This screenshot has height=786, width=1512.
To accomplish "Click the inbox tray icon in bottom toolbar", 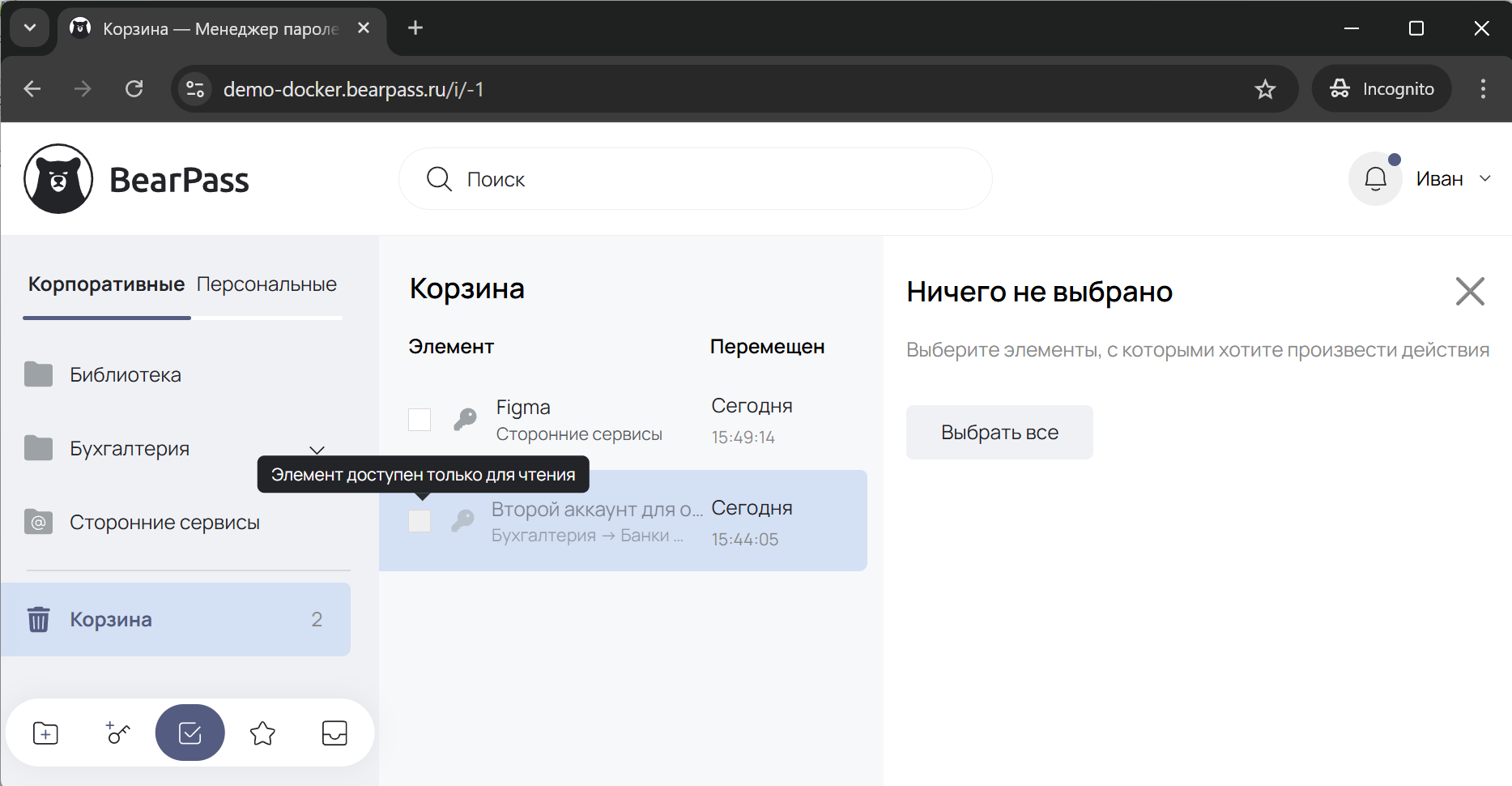I will 334,733.
